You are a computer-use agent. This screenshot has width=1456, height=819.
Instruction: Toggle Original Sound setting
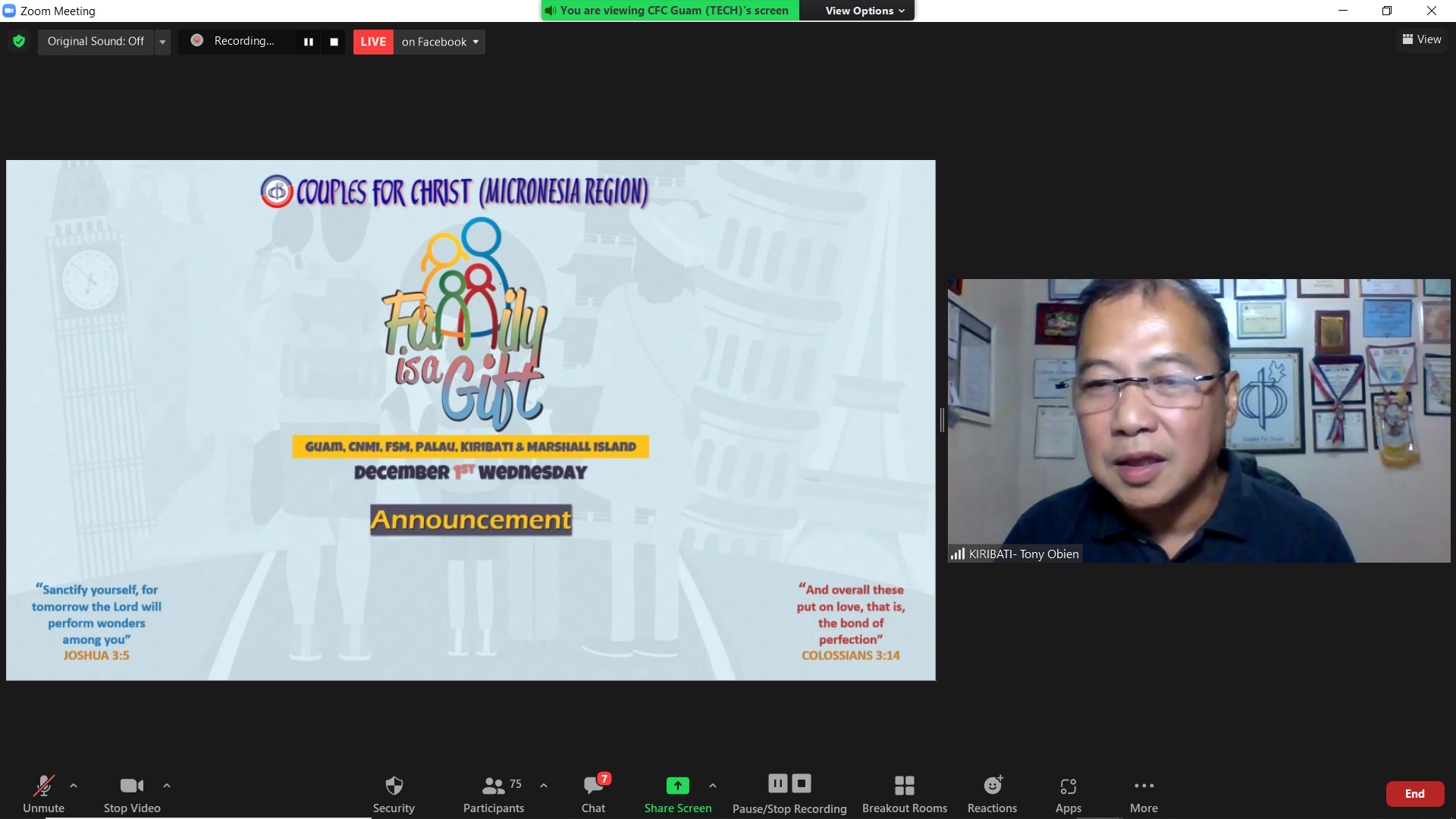click(x=96, y=42)
